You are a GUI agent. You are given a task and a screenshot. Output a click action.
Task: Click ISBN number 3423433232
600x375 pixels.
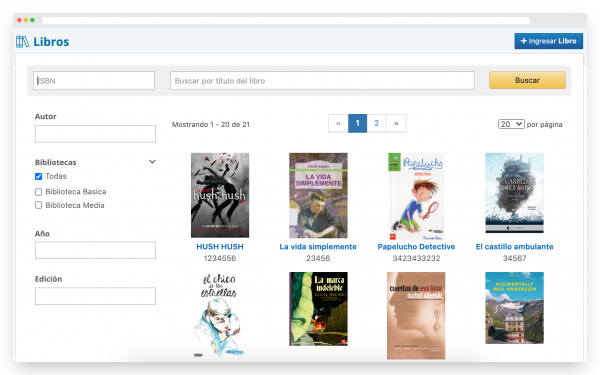pos(416,258)
